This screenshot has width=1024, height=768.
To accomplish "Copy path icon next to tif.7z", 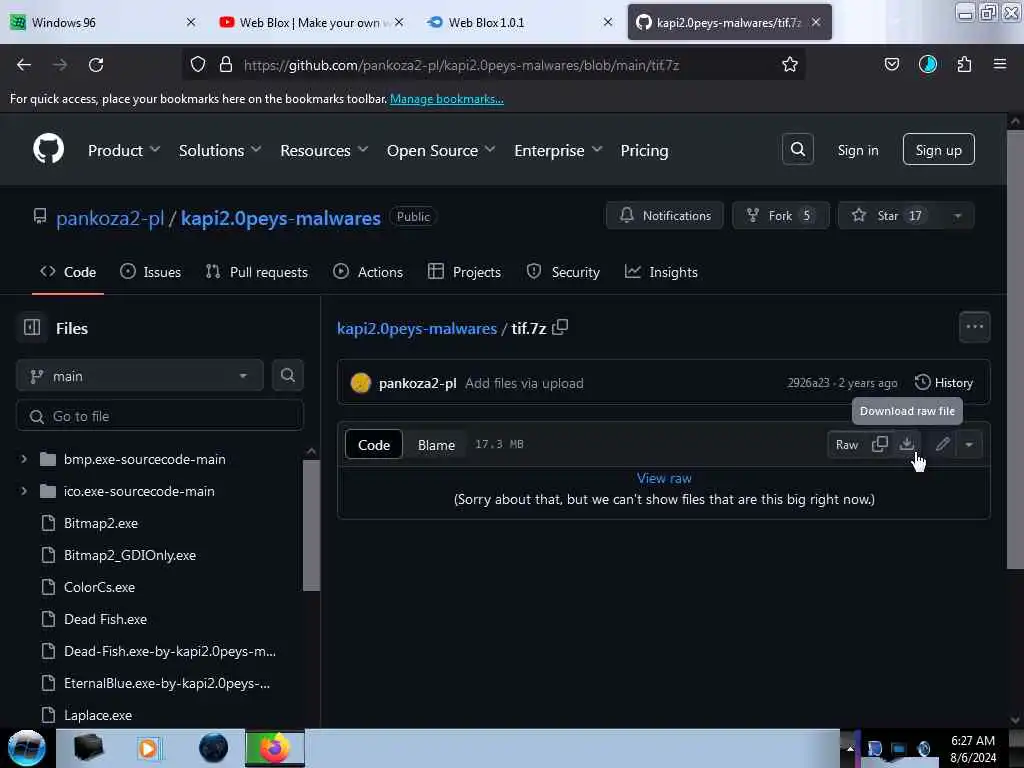I will (560, 327).
